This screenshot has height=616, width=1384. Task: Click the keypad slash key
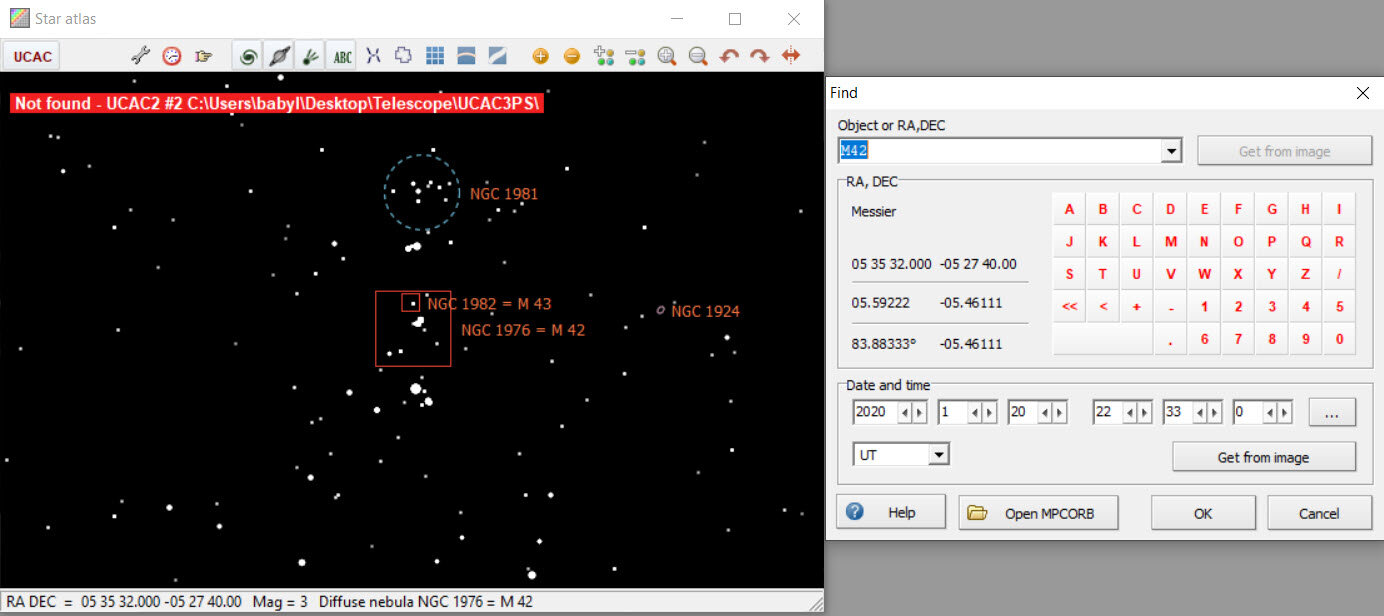coord(1338,274)
